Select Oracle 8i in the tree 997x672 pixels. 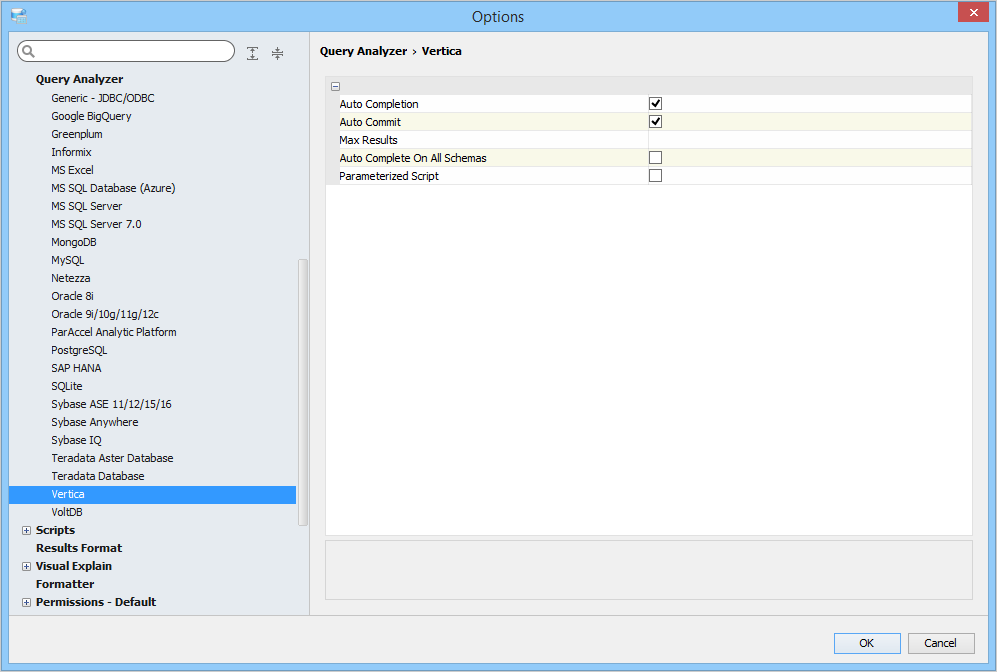pyautogui.click(x=72, y=296)
